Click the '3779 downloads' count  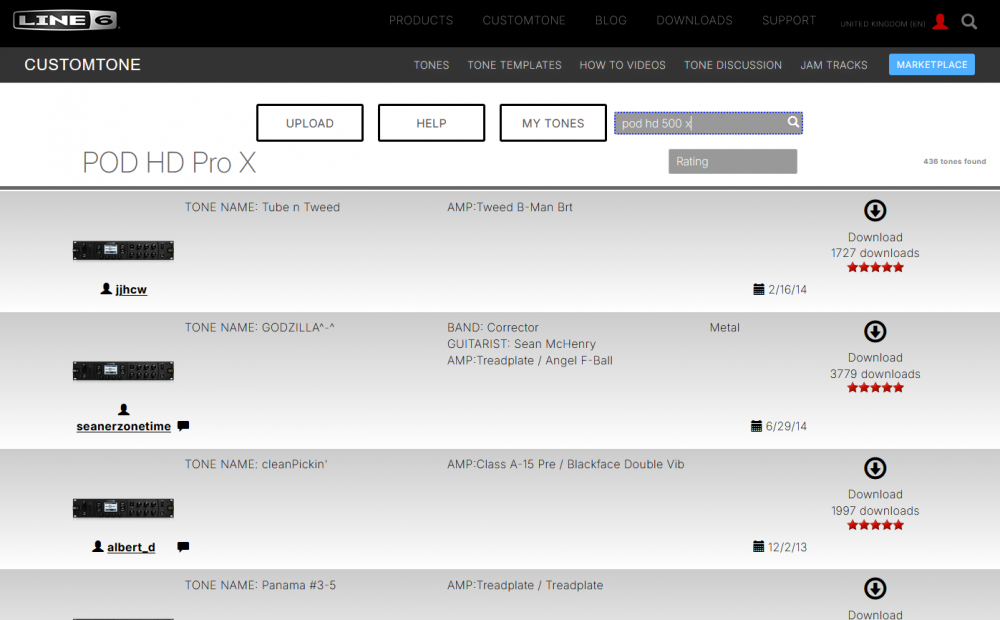click(875, 374)
